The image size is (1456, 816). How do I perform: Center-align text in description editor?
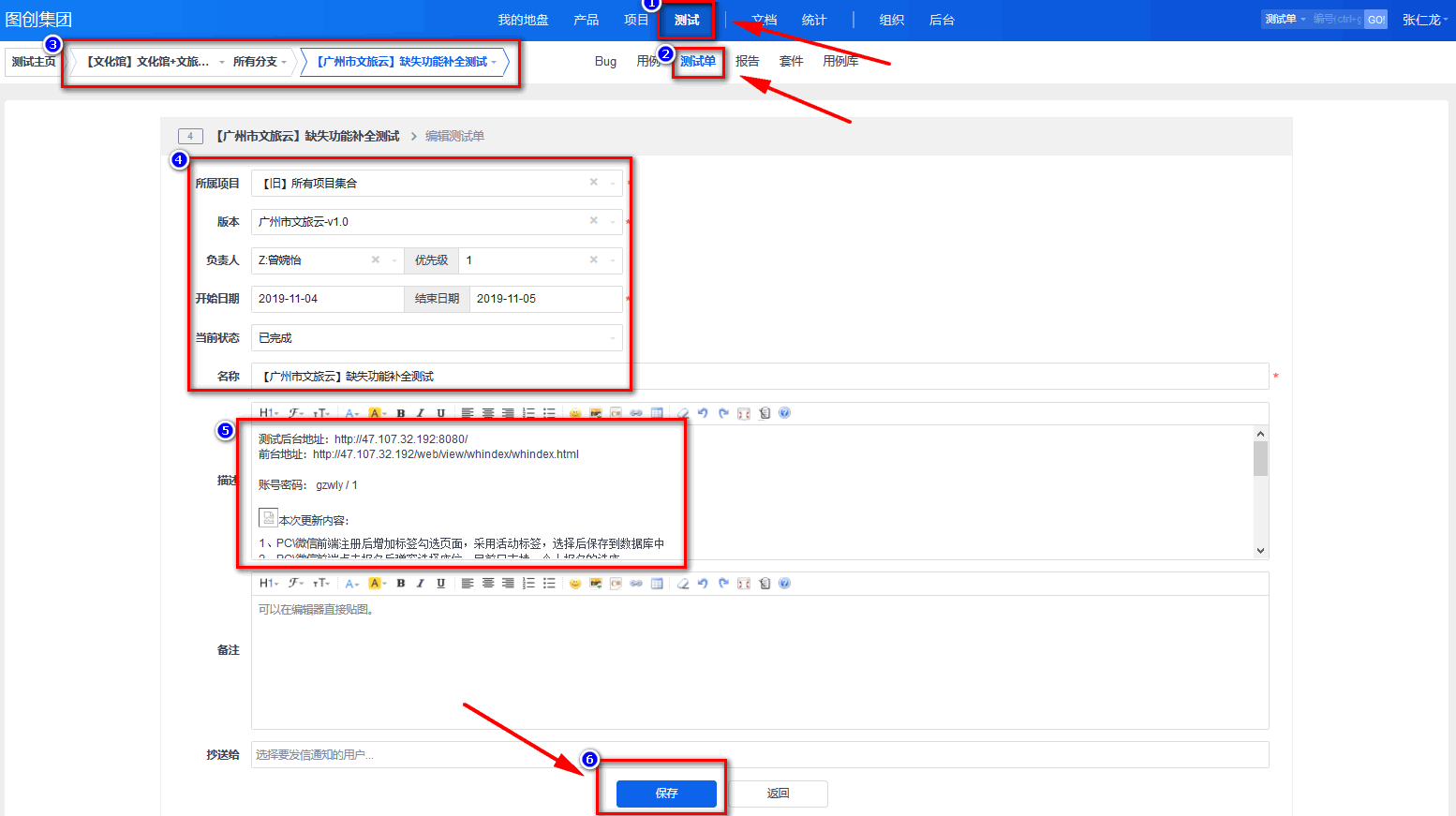coord(488,413)
